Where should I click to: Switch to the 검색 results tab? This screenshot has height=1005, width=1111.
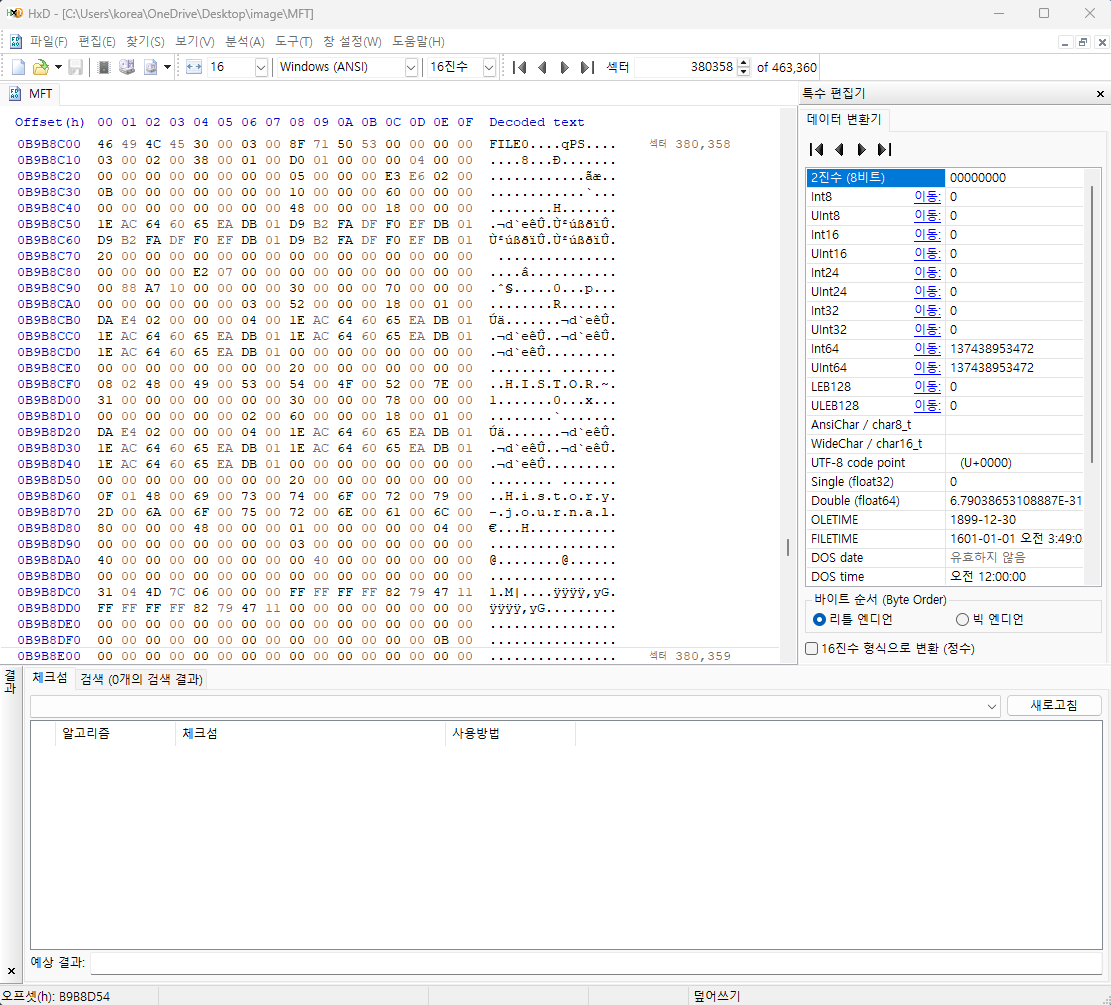point(141,679)
